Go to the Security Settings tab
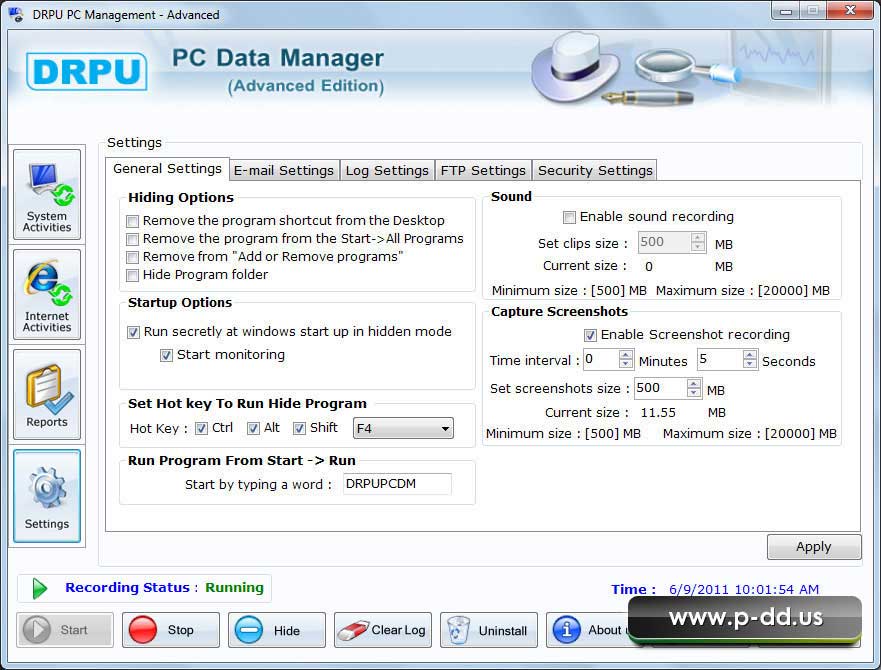The height and width of the screenshot is (670, 881). [595, 170]
